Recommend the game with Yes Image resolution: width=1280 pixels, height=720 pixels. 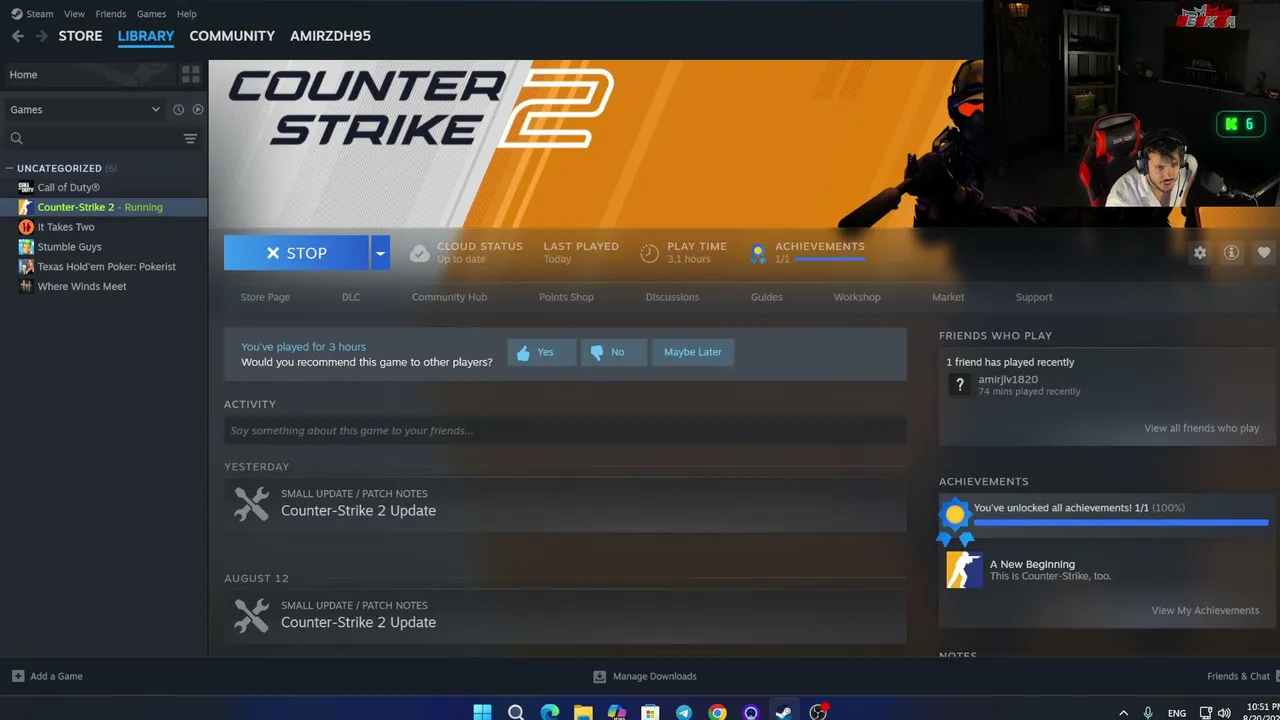(541, 352)
